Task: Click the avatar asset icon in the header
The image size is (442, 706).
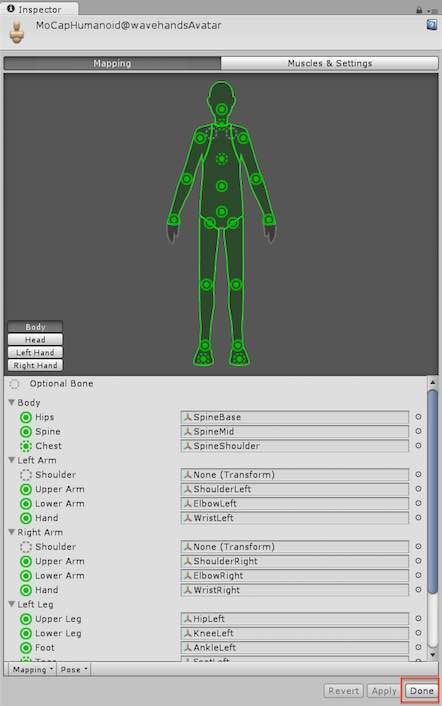Action: [x=17, y=33]
